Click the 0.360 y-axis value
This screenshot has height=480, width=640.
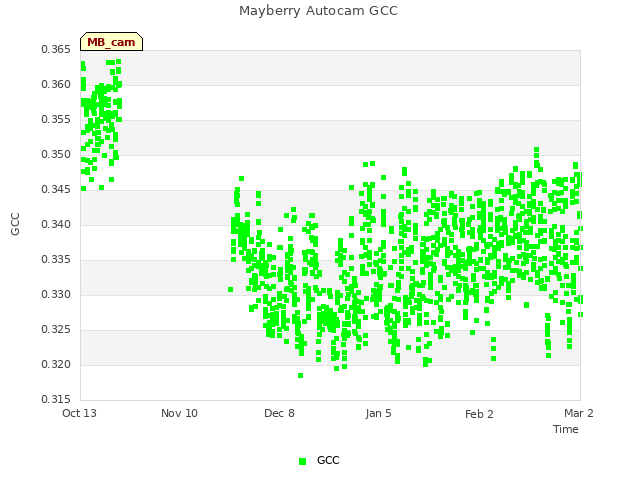pos(56,84)
